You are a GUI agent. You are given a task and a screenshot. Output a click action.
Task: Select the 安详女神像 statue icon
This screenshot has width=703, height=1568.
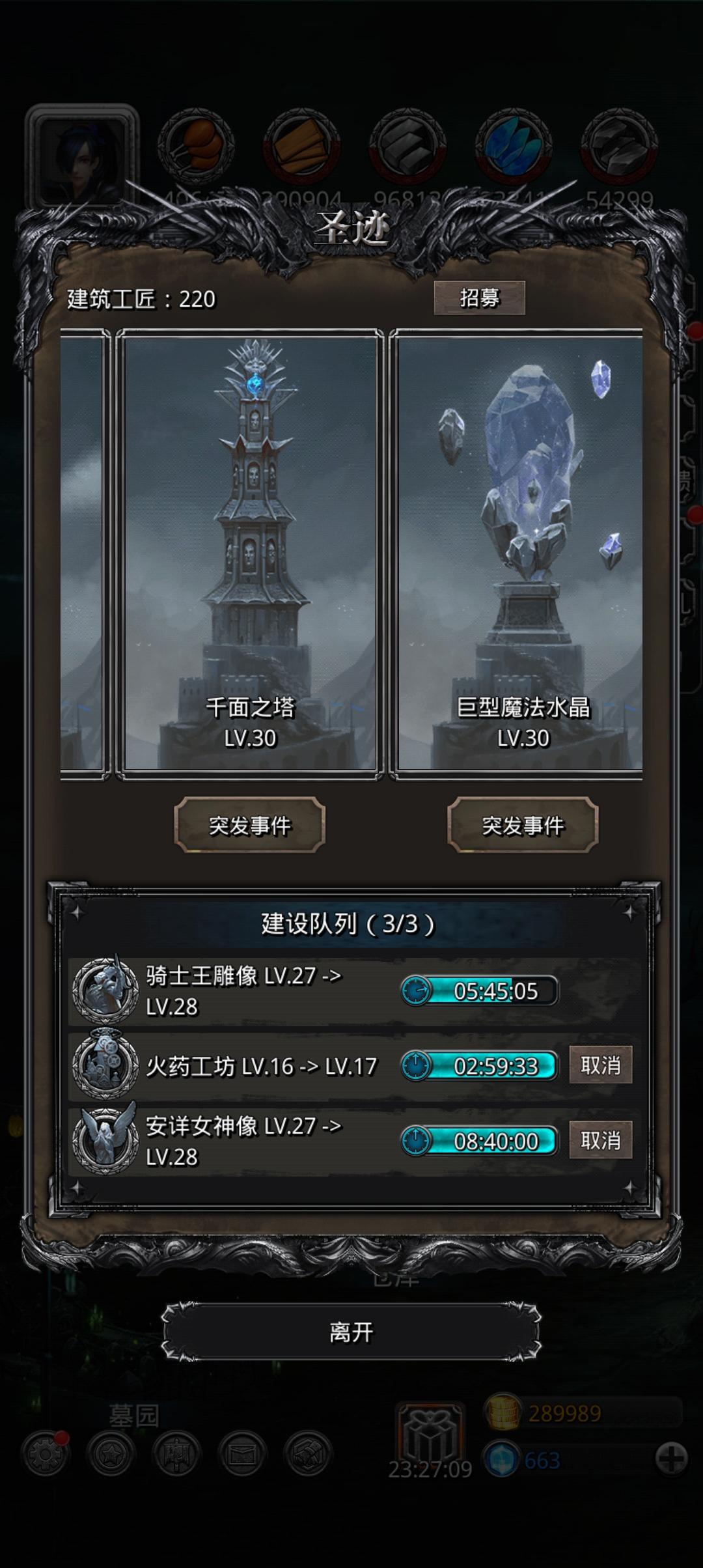pyautogui.click(x=105, y=1141)
